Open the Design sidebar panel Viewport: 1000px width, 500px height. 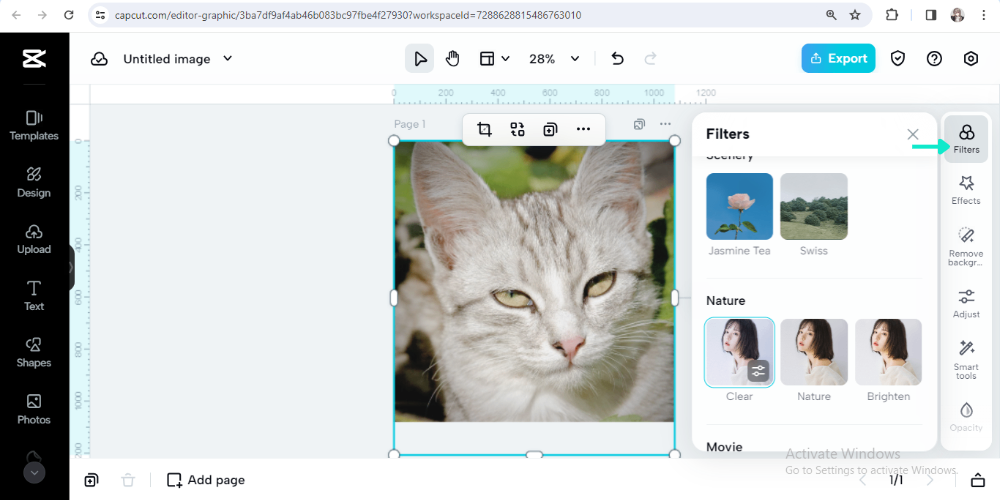(x=34, y=182)
